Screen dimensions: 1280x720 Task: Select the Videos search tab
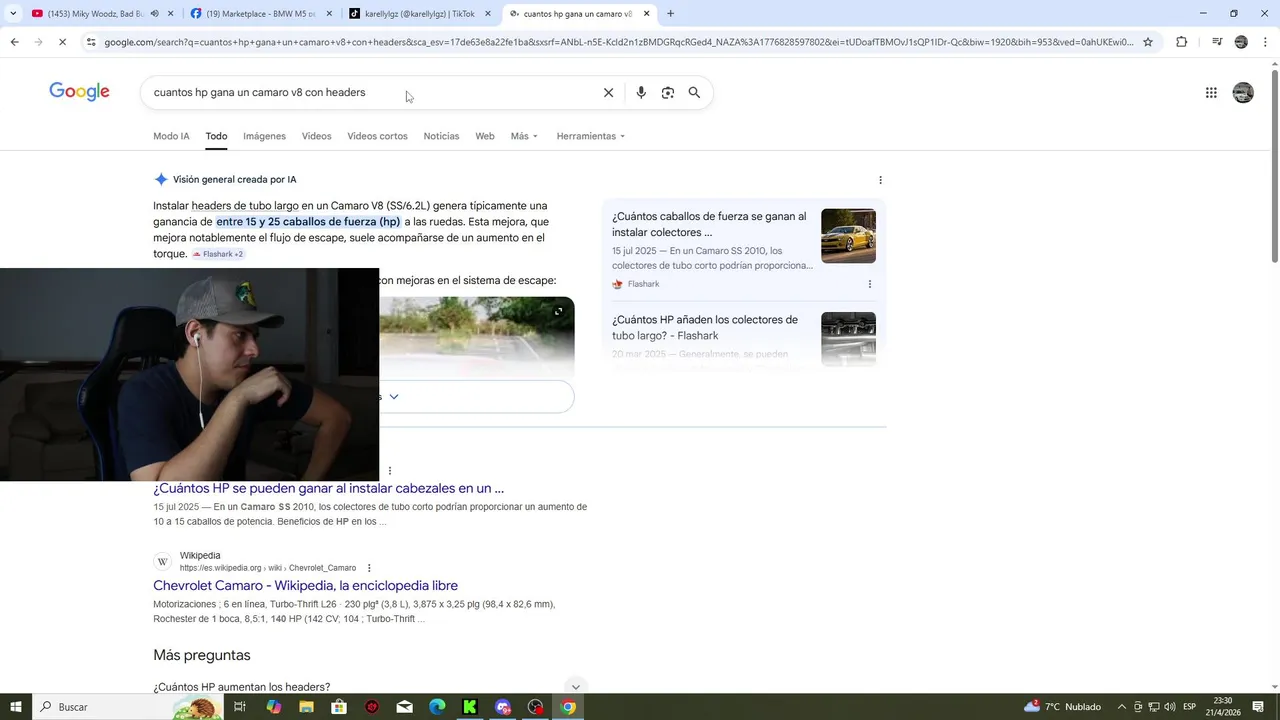[316, 136]
